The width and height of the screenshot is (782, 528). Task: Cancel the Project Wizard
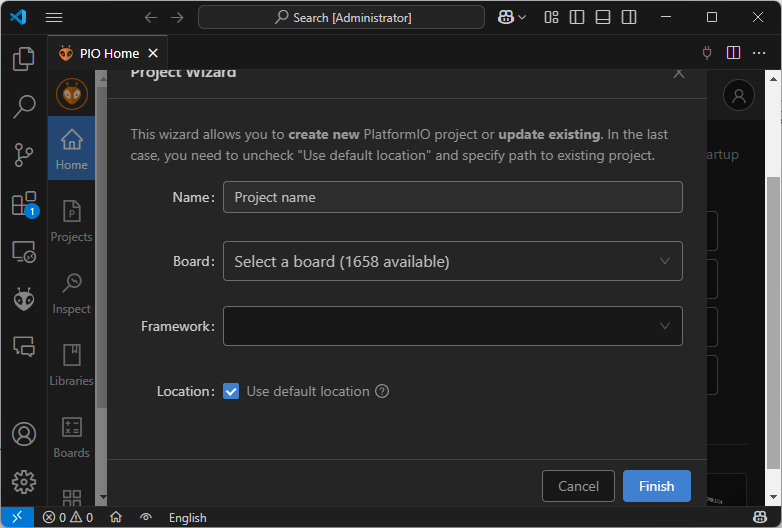(x=578, y=486)
